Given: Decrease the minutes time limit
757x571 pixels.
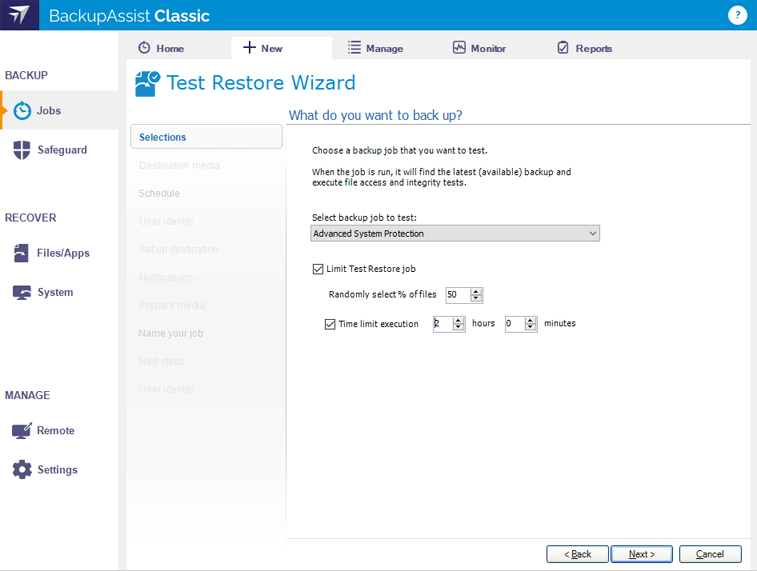Looking at the screenshot, I should tap(530, 327).
